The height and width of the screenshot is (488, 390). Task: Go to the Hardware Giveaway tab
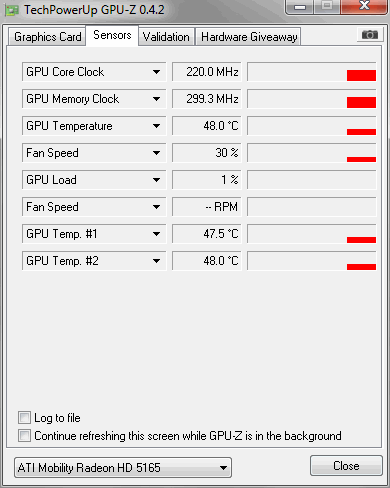(x=249, y=37)
